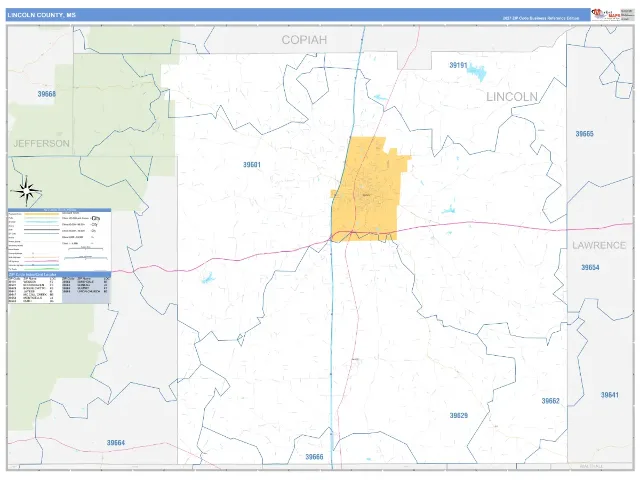Click ZIP code label 39641
This screenshot has height=480, width=640.
(609, 395)
